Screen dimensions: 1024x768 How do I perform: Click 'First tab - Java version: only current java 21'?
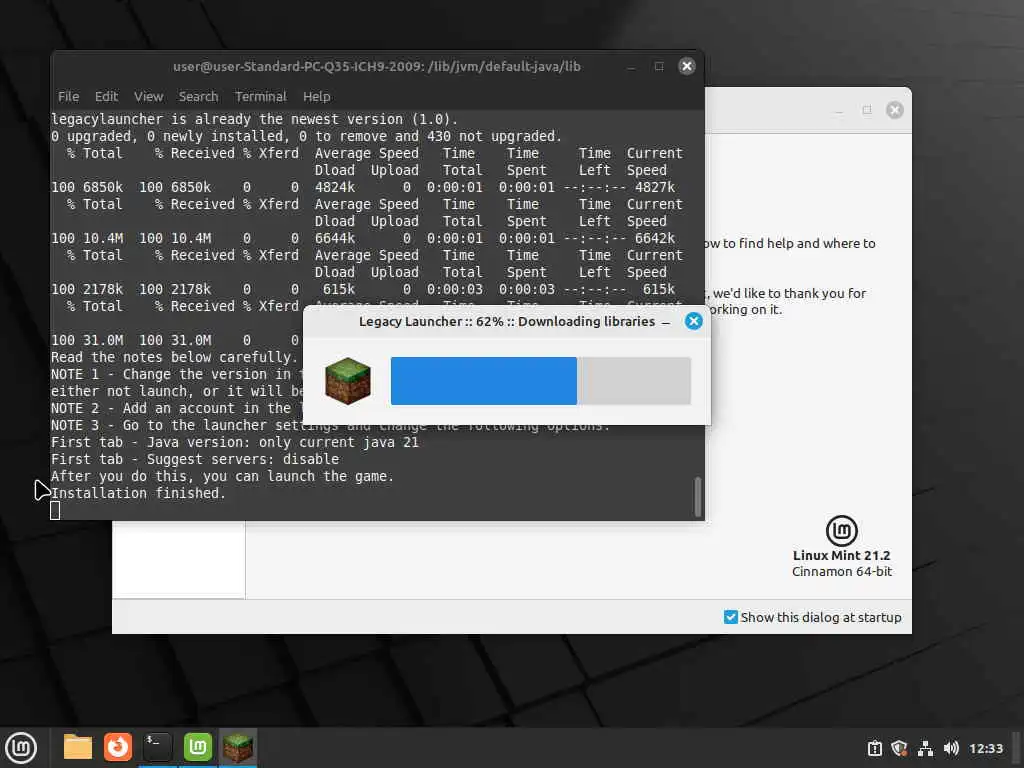point(234,442)
